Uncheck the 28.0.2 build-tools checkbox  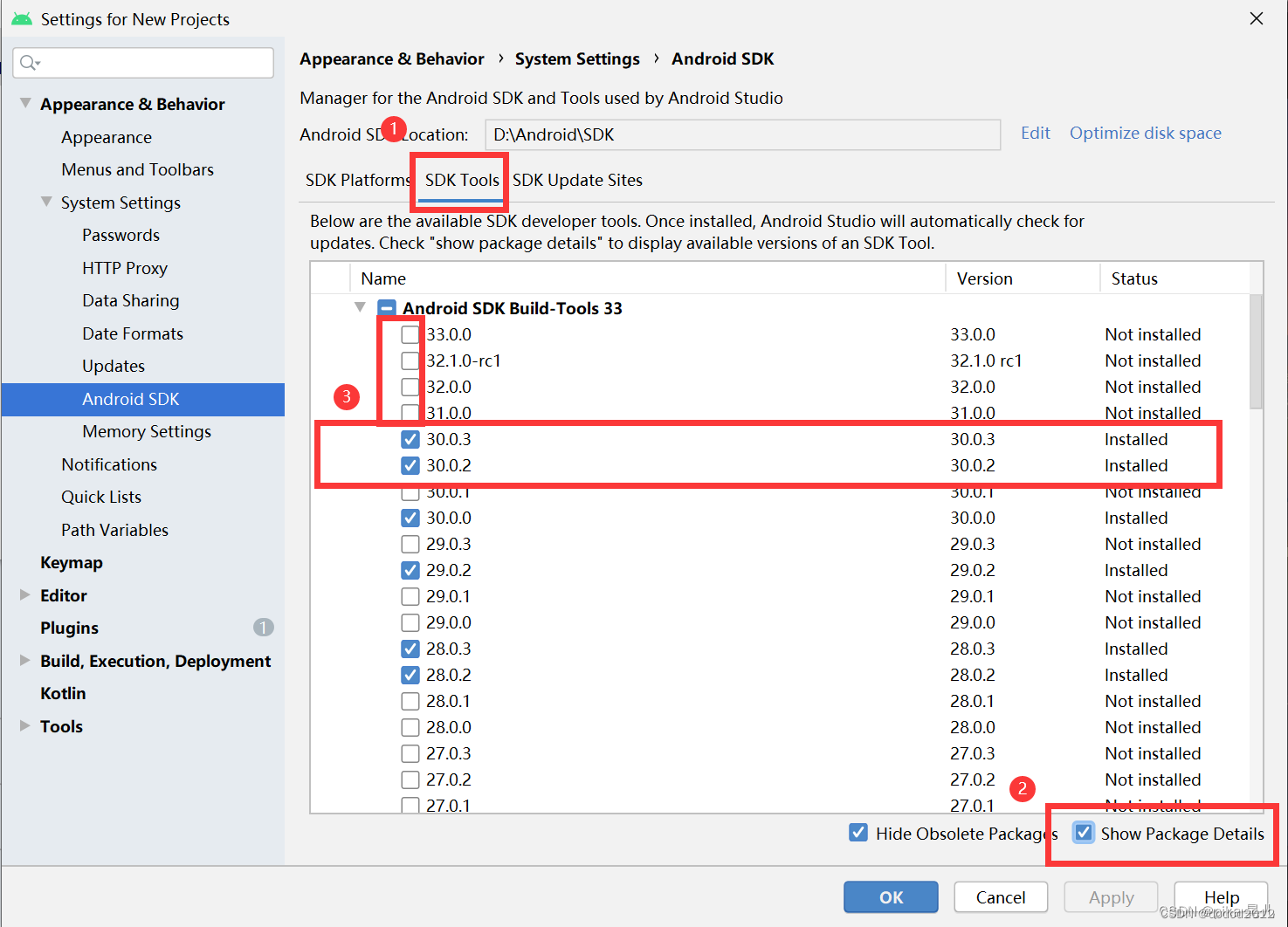(x=410, y=675)
